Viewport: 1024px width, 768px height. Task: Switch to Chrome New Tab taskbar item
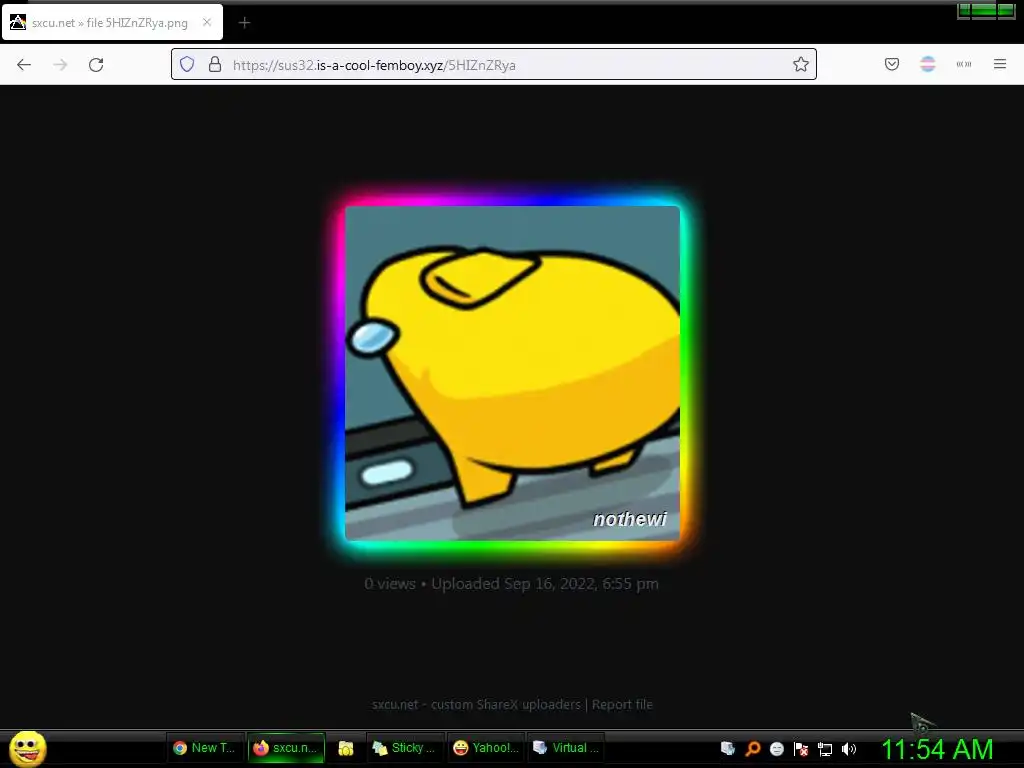point(205,748)
